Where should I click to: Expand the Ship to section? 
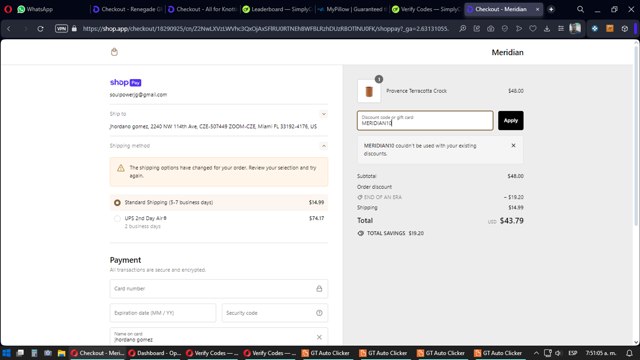(324, 114)
